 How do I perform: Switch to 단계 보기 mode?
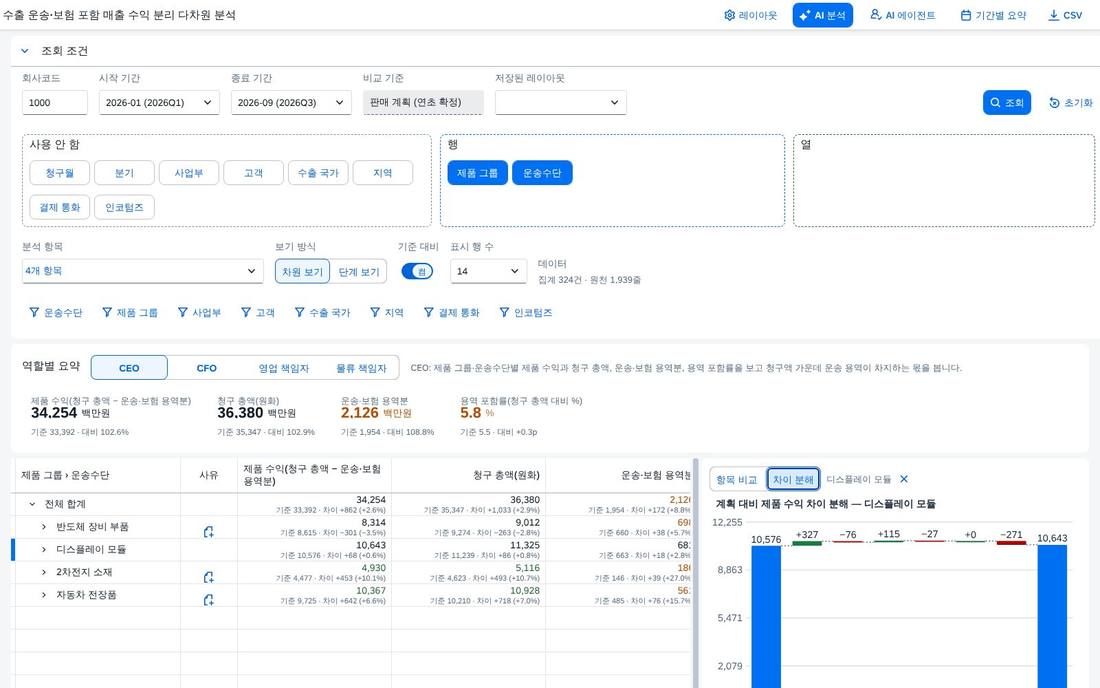[x=358, y=272]
